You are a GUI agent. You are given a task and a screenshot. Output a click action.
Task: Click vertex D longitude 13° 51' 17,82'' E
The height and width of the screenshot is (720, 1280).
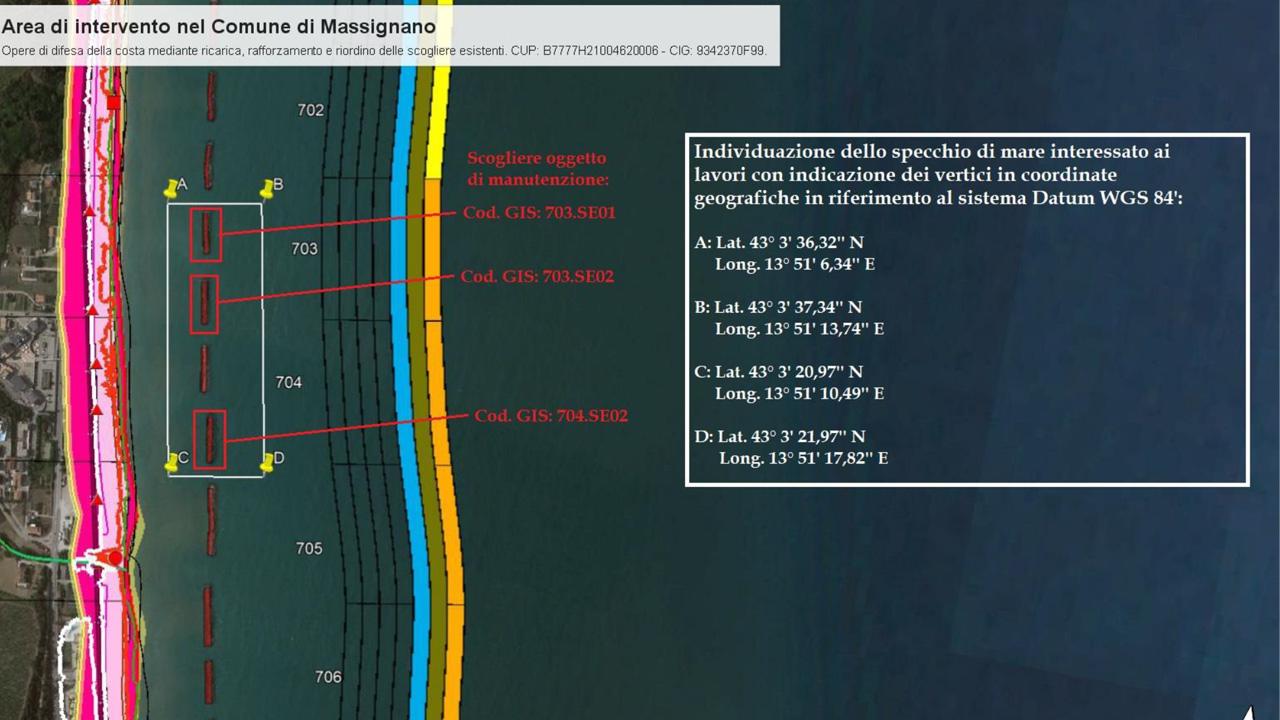click(x=804, y=458)
